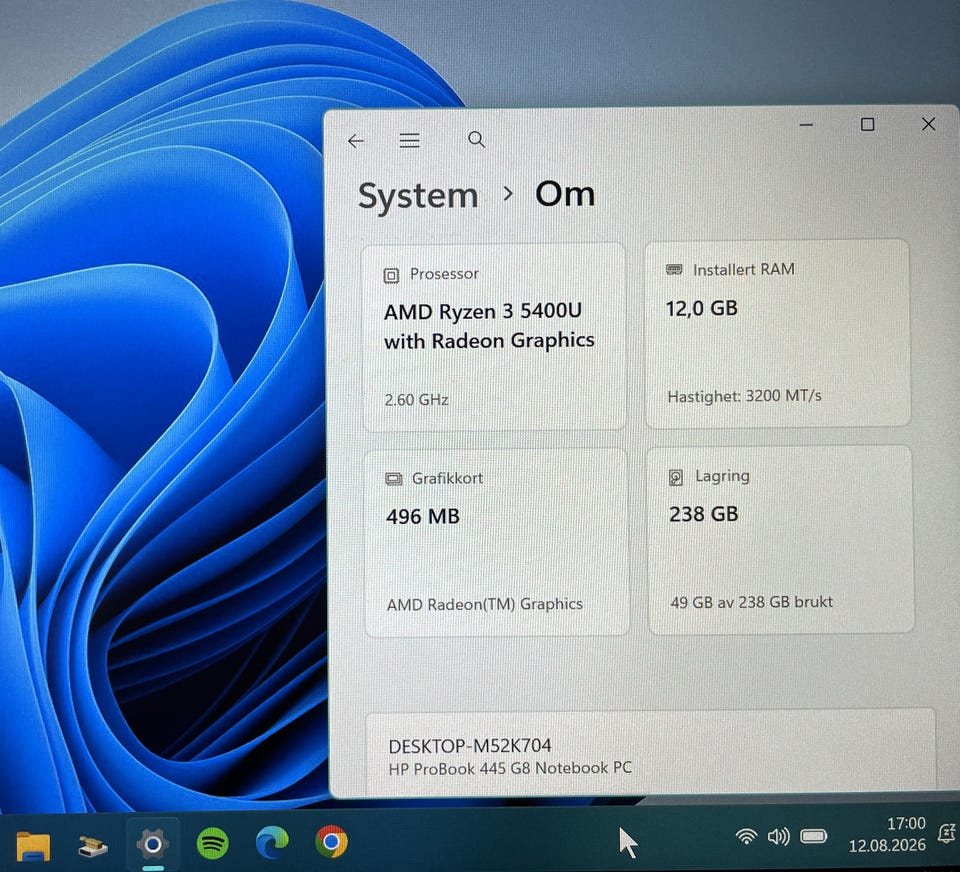Viewport: 960px width, 872px height.
Task: Click the HP ProBook 445 G8 Notebook PC text
Action: (x=510, y=768)
